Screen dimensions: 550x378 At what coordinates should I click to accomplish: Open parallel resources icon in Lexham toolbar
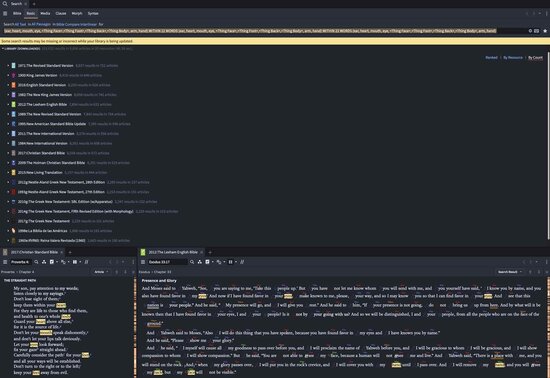(200, 262)
